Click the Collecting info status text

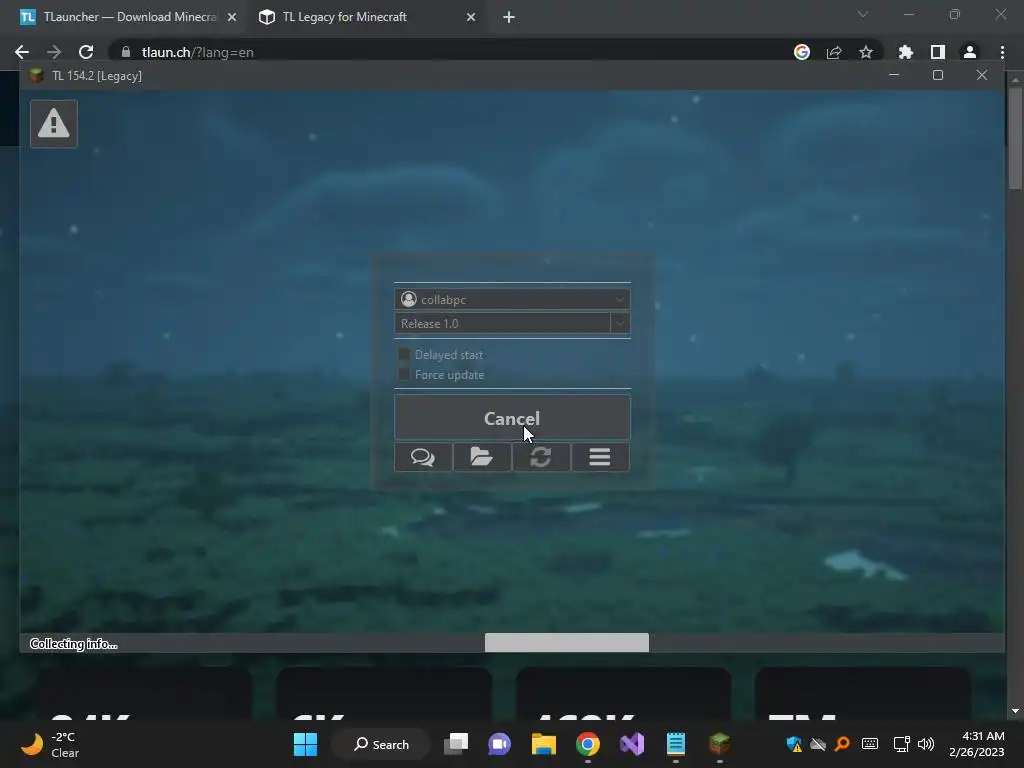tap(74, 644)
